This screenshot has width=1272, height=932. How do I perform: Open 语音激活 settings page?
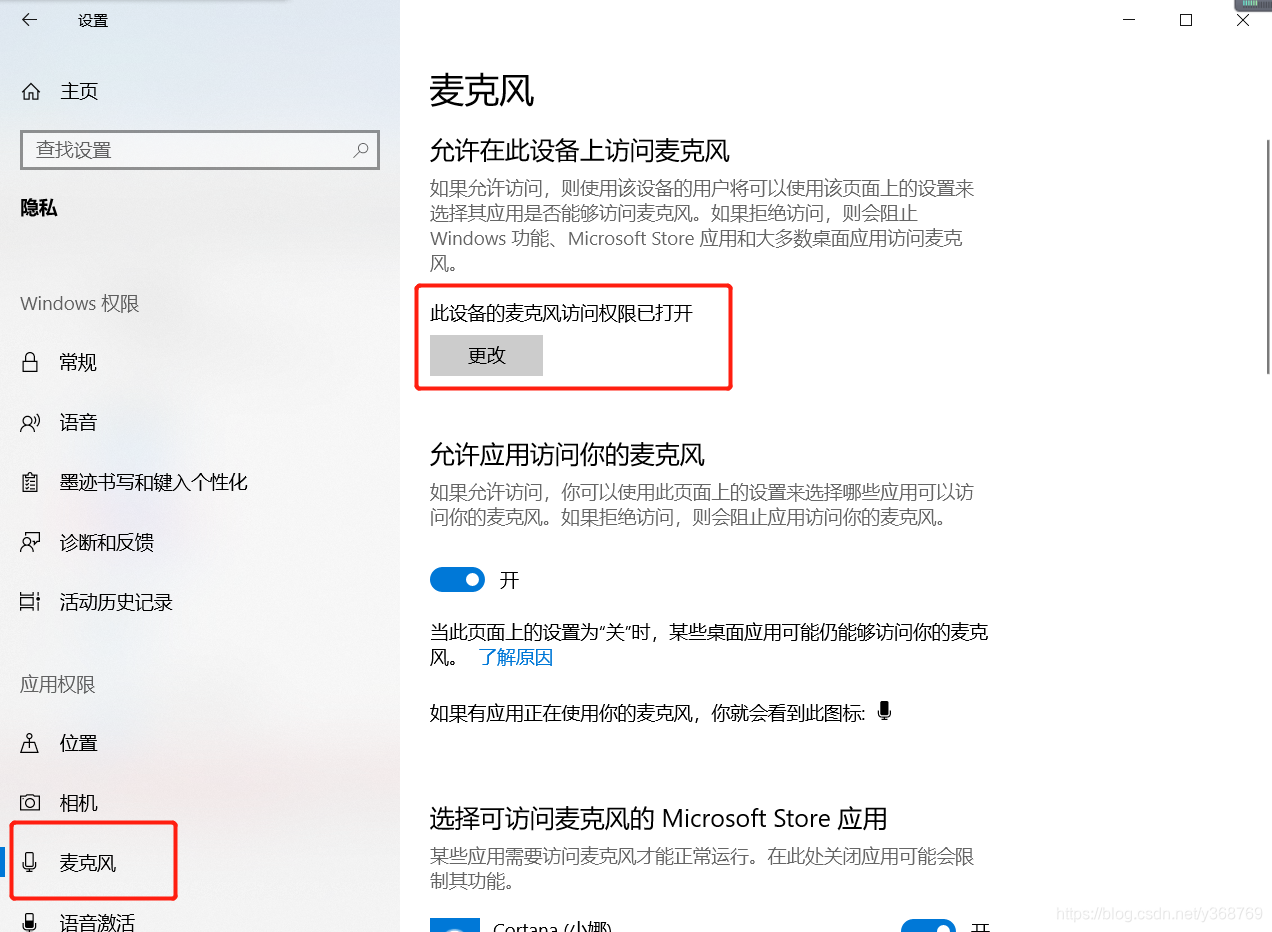(97, 921)
